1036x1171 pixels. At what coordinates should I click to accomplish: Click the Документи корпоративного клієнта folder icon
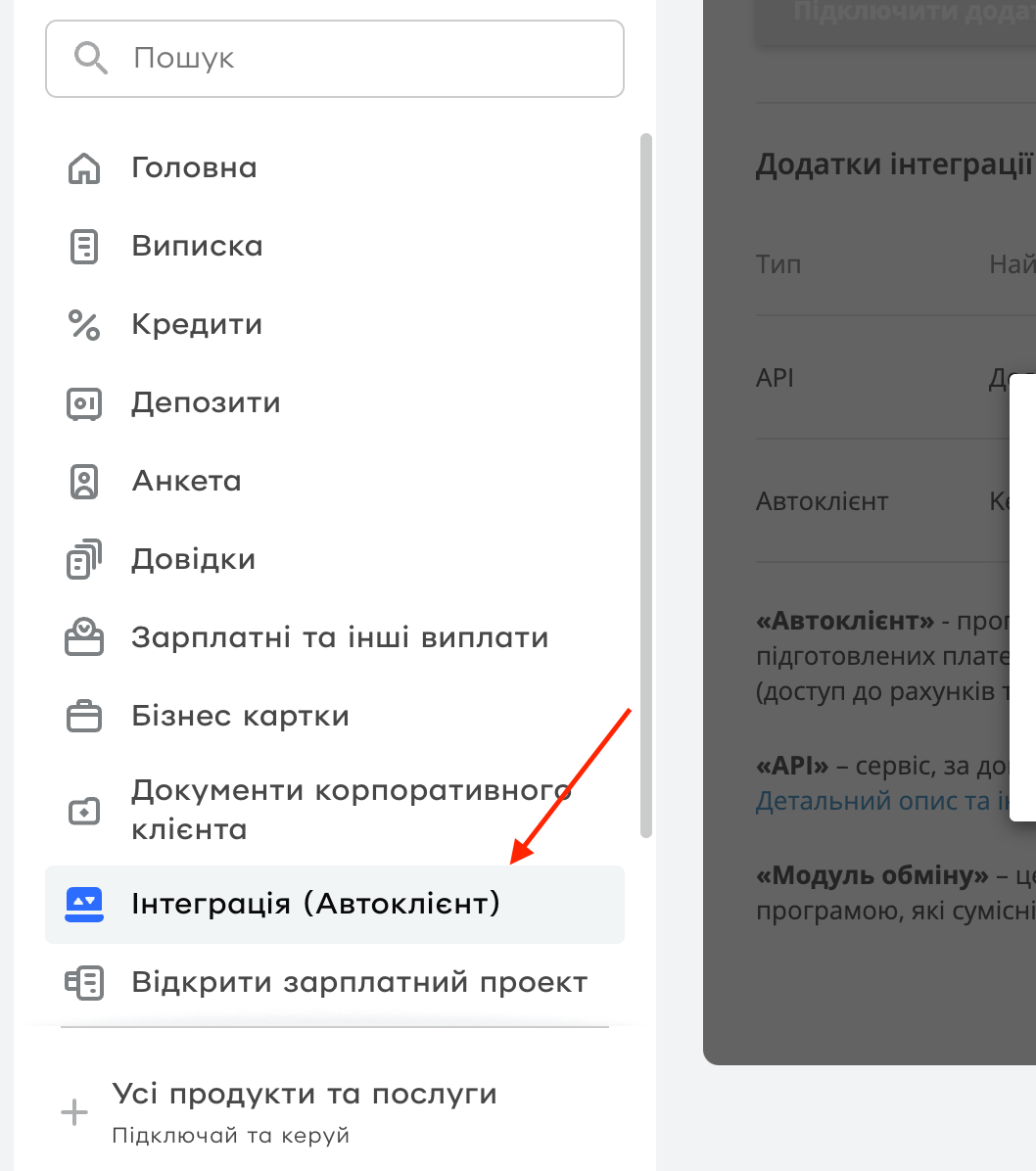83,811
